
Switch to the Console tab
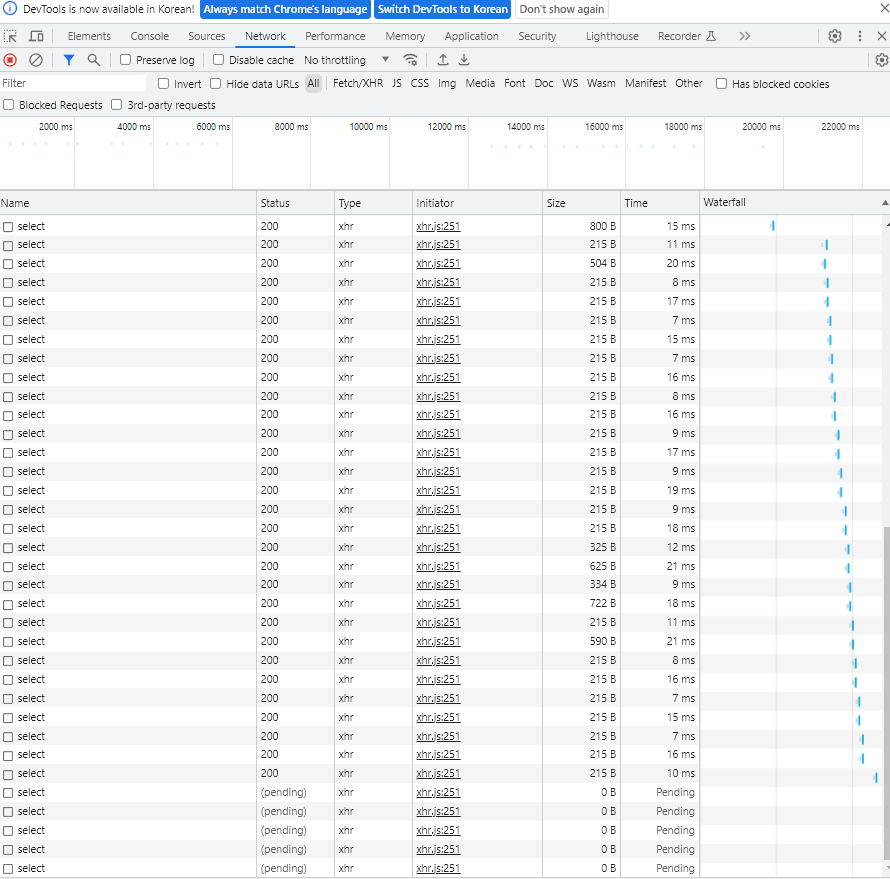(150, 36)
